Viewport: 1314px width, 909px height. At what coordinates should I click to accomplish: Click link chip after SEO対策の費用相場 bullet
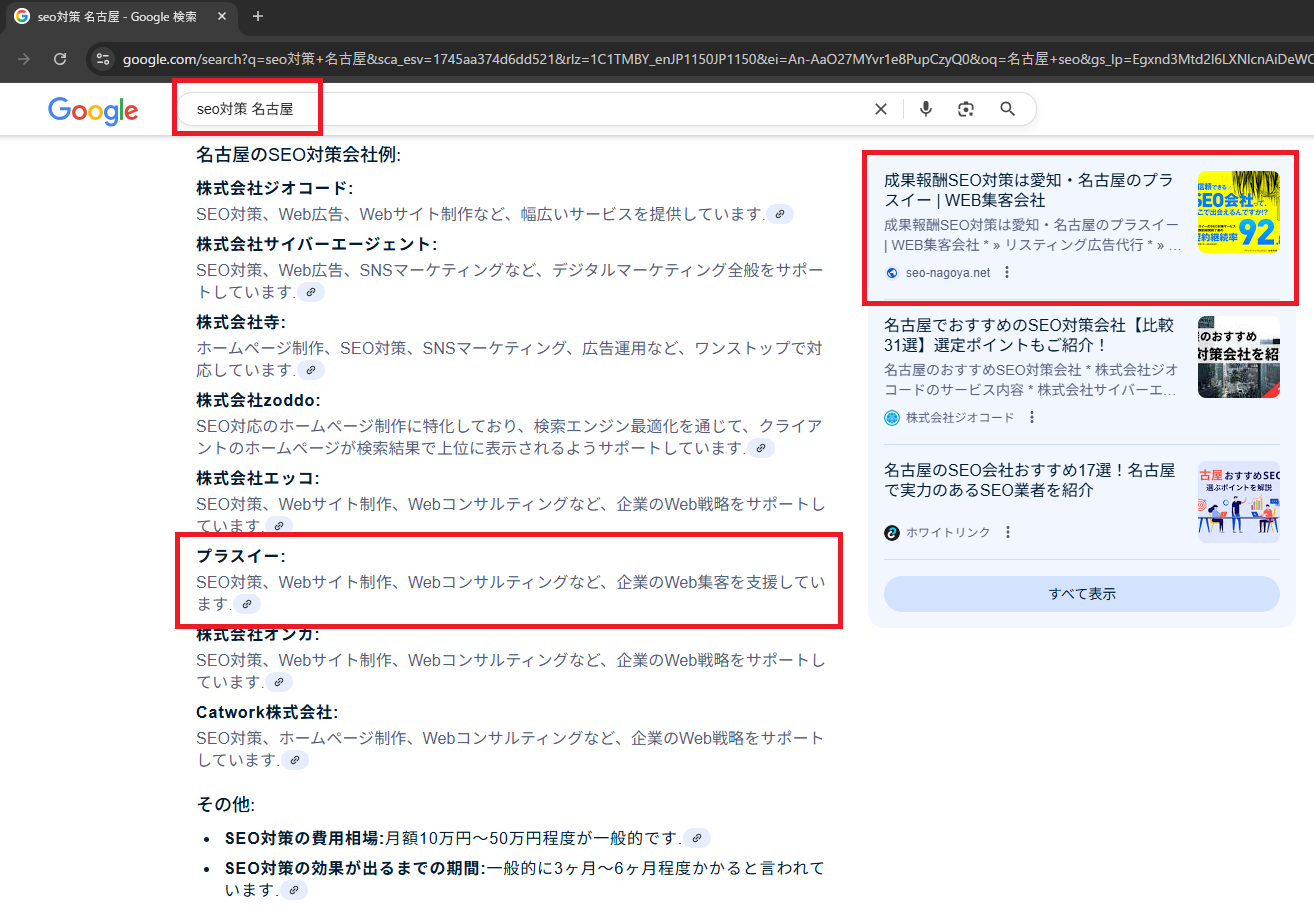click(697, 838)
